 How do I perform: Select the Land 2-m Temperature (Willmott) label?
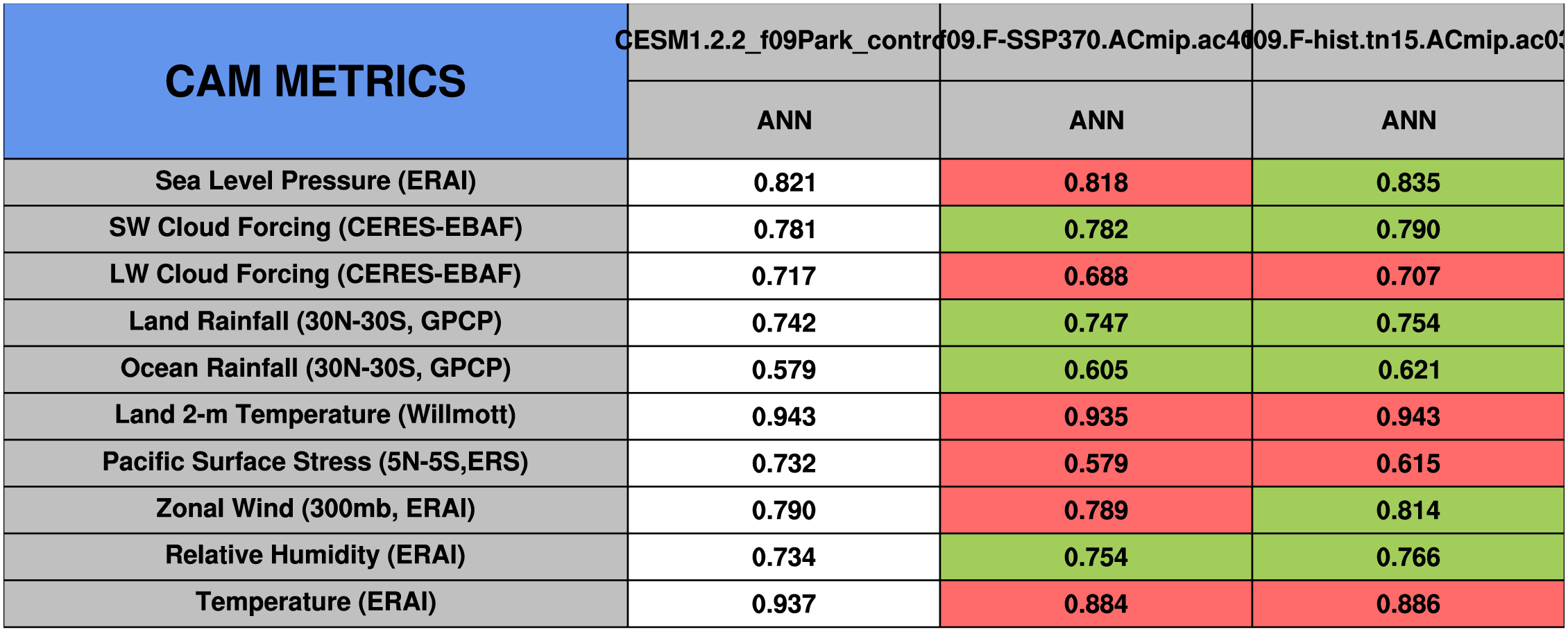coord(316,415)
